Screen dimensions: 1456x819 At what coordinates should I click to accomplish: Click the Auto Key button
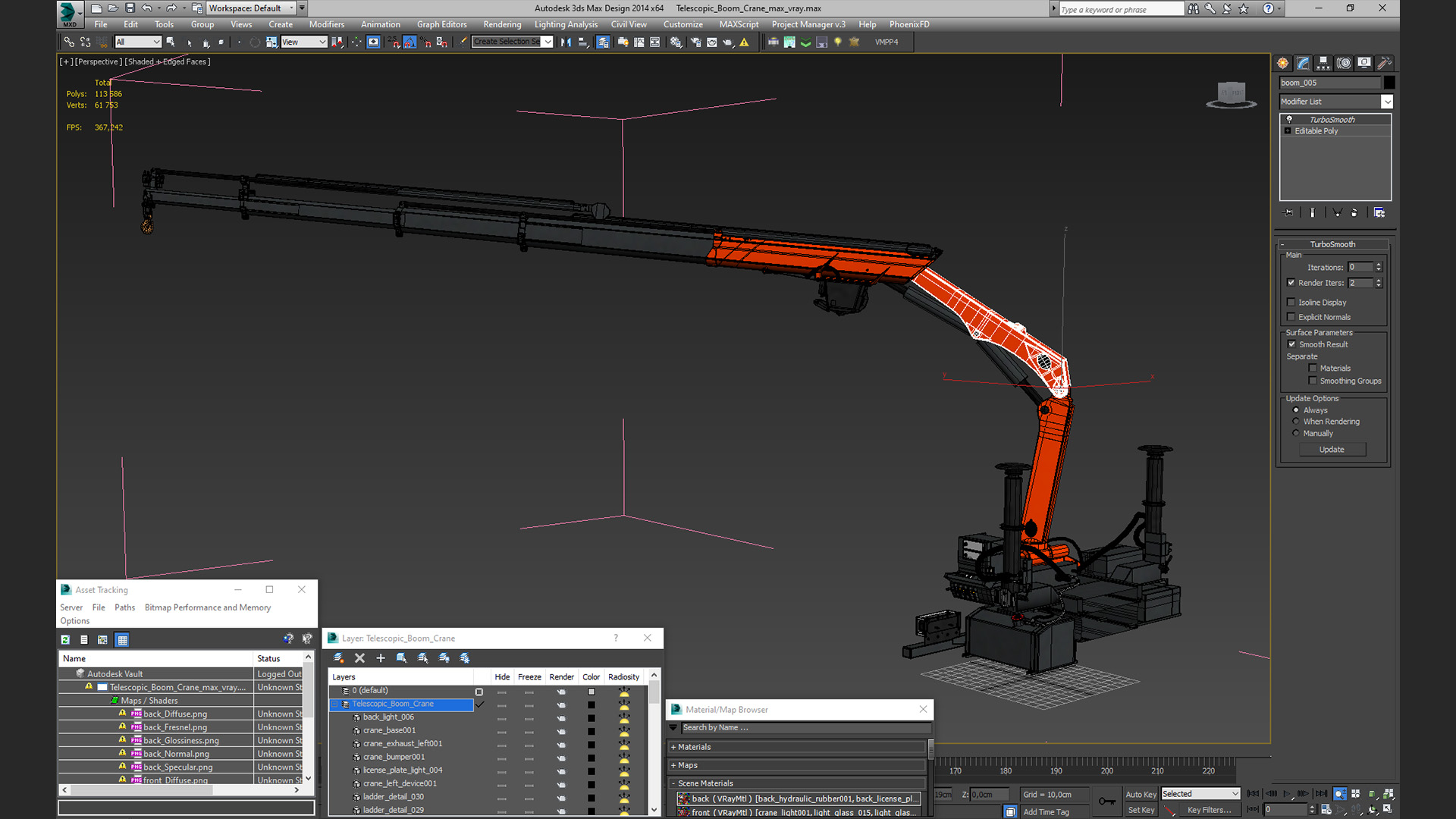[x=1141, y=794]
